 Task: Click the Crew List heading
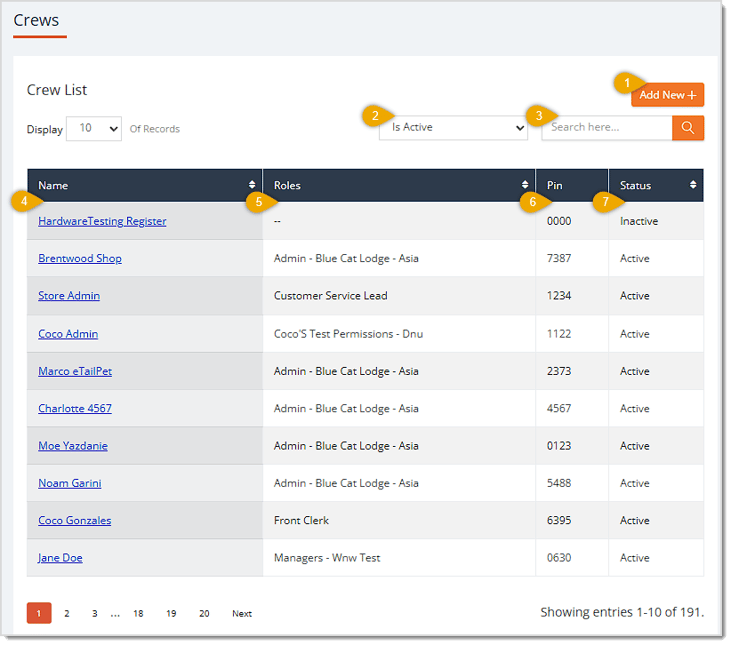tap(57, 90)
